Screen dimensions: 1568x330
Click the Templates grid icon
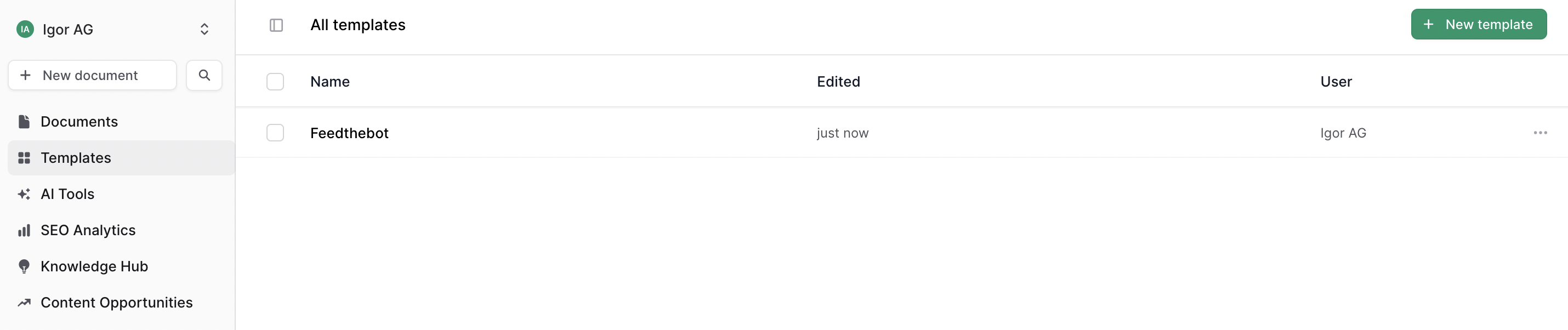(x=24, y=158)
